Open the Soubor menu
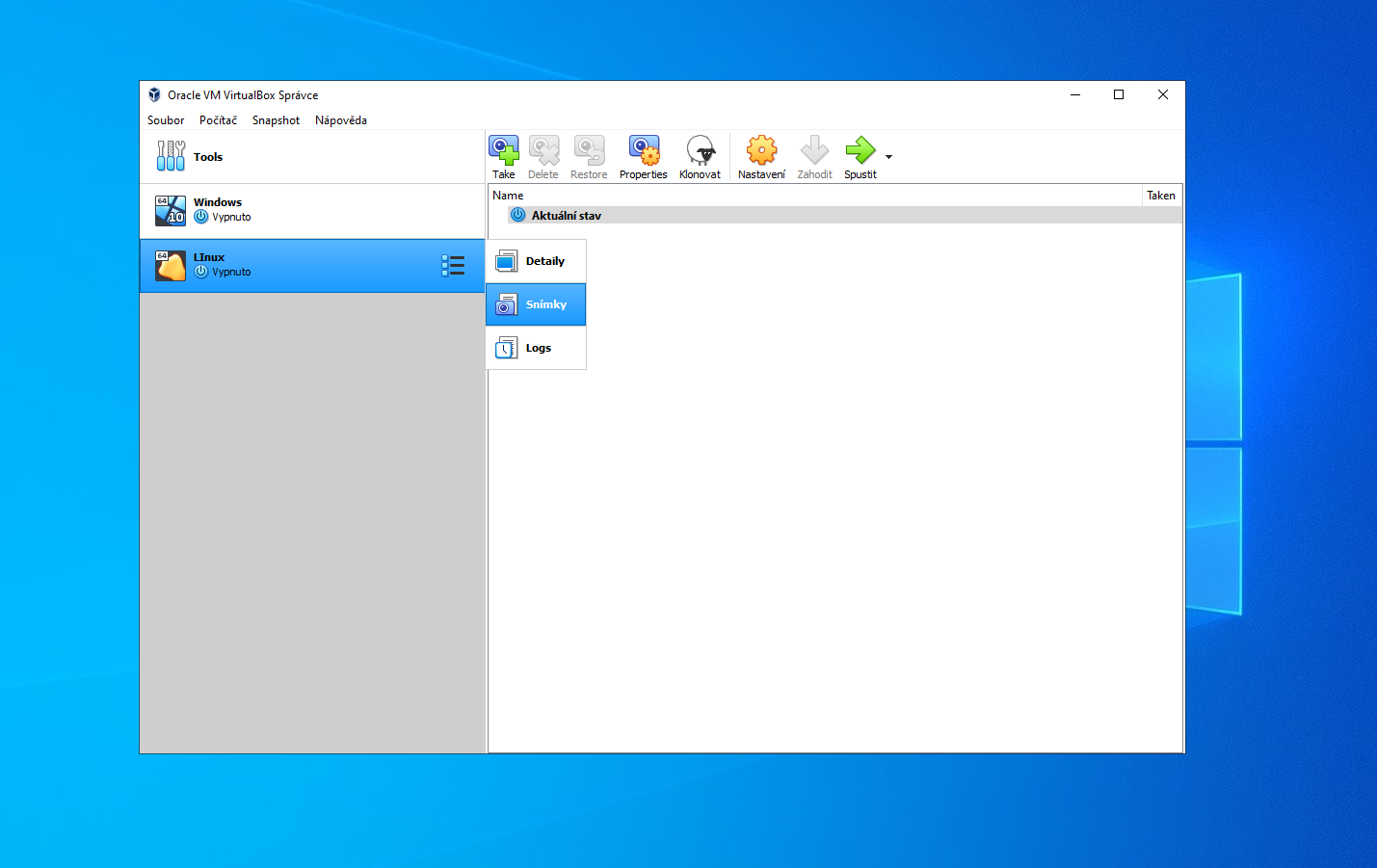The height and width of the screenshot is (868, 1377). click(x=166, y=120)
